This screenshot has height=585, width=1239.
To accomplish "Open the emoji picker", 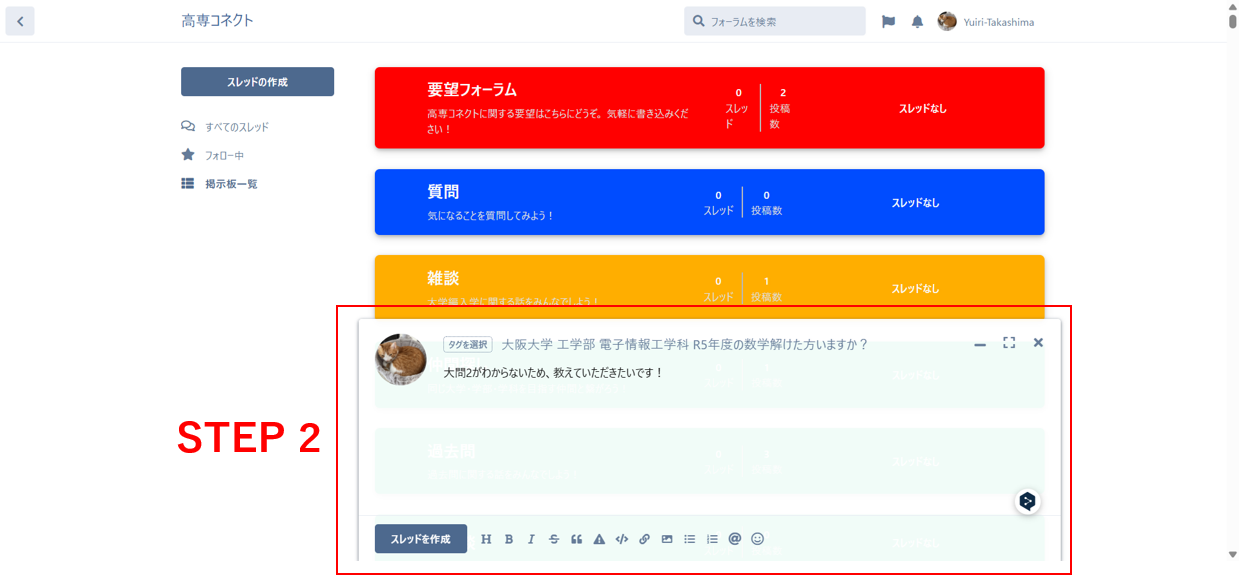I will (x=757, y=538).
